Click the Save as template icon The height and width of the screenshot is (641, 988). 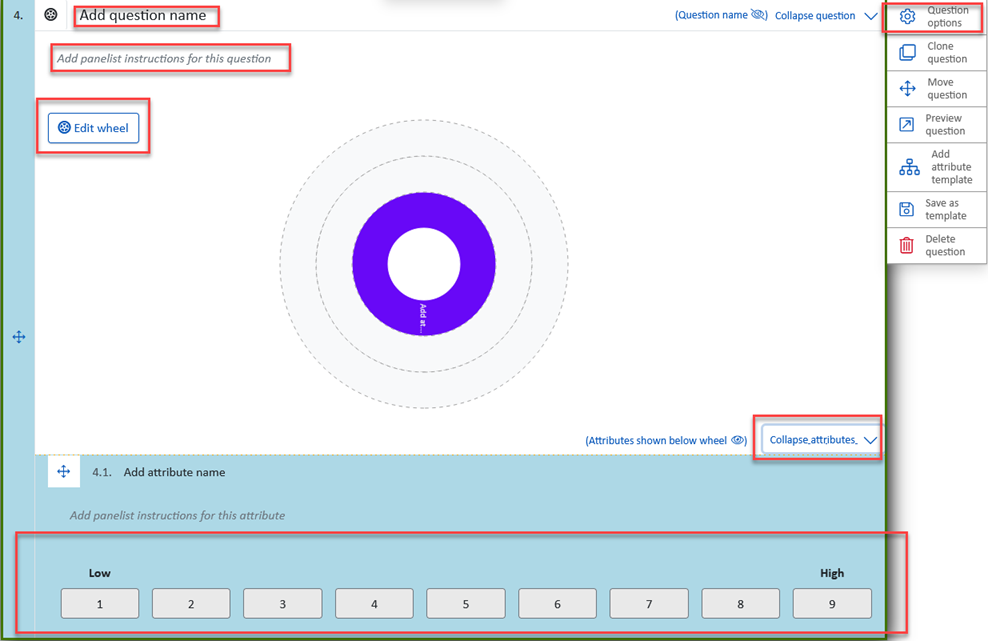pos(907,209)
